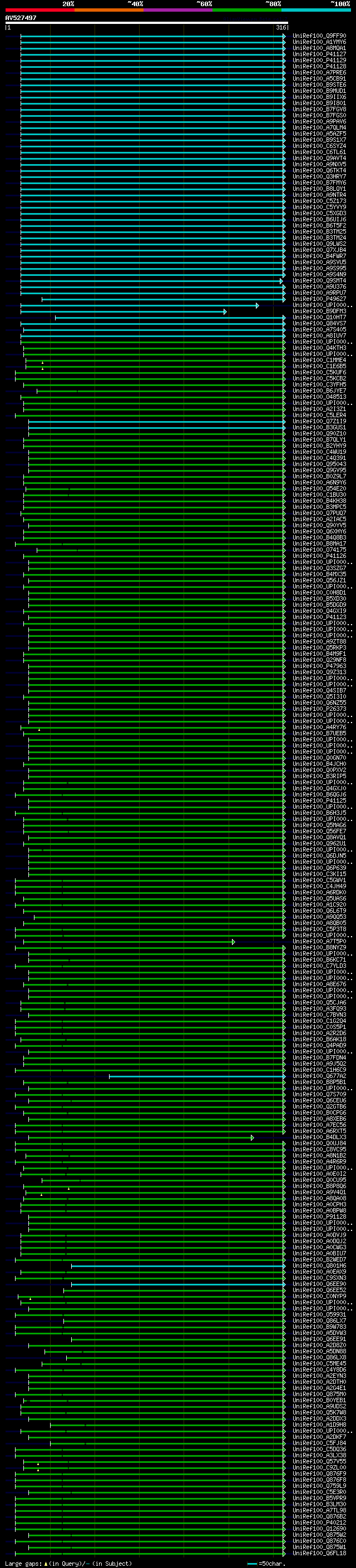Viewport: 356px width, 1568px height.
Task: Select the query name AV527497
Action: (21, 18)
